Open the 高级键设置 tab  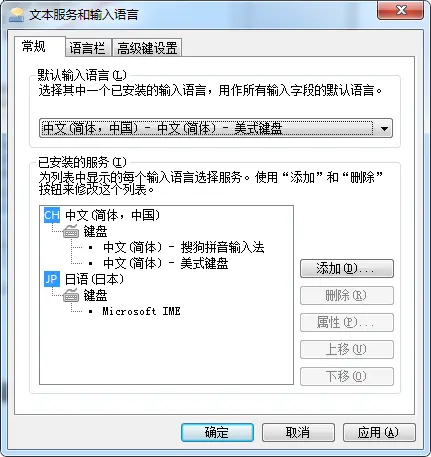(x=147, y=48)
